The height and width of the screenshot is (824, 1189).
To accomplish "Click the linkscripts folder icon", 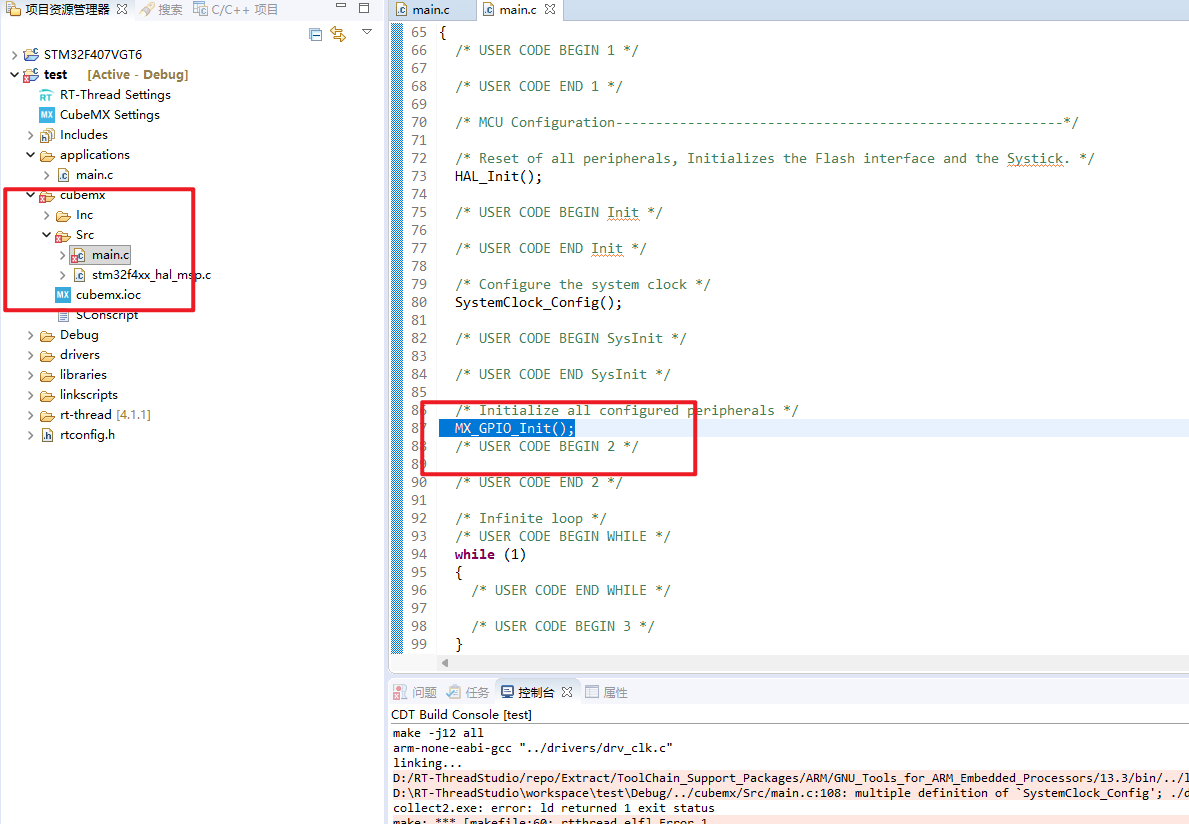I will coord(47,395).
